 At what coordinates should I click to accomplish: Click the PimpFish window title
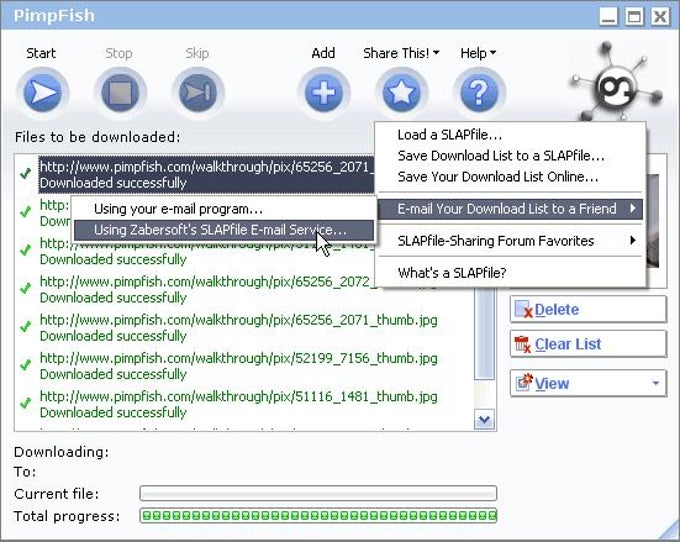tap(54, 16)
